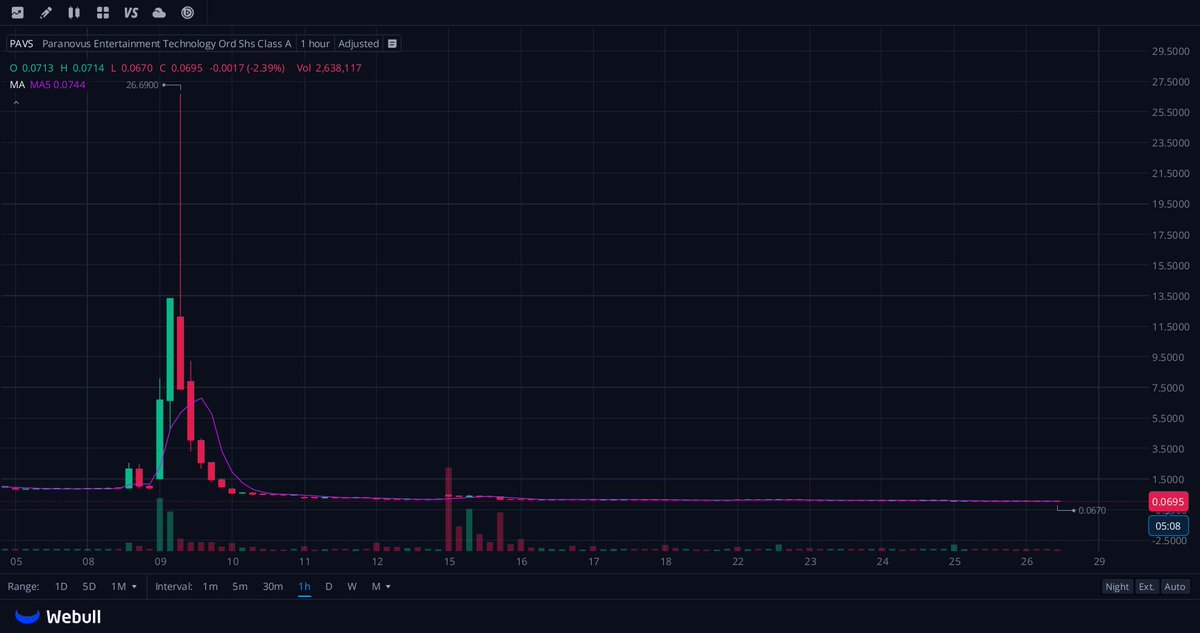
Task: Click the circular replay icon
Action: point(188,13)
